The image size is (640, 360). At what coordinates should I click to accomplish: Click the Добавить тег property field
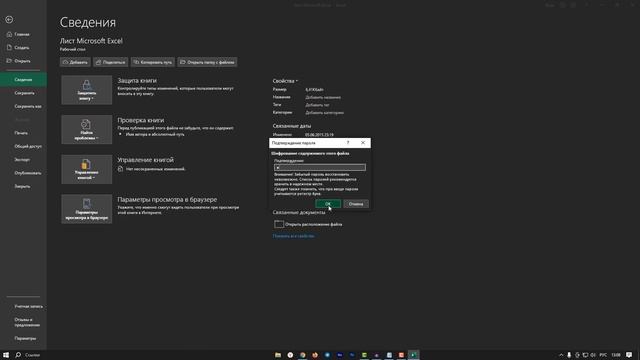click(317, 105)
